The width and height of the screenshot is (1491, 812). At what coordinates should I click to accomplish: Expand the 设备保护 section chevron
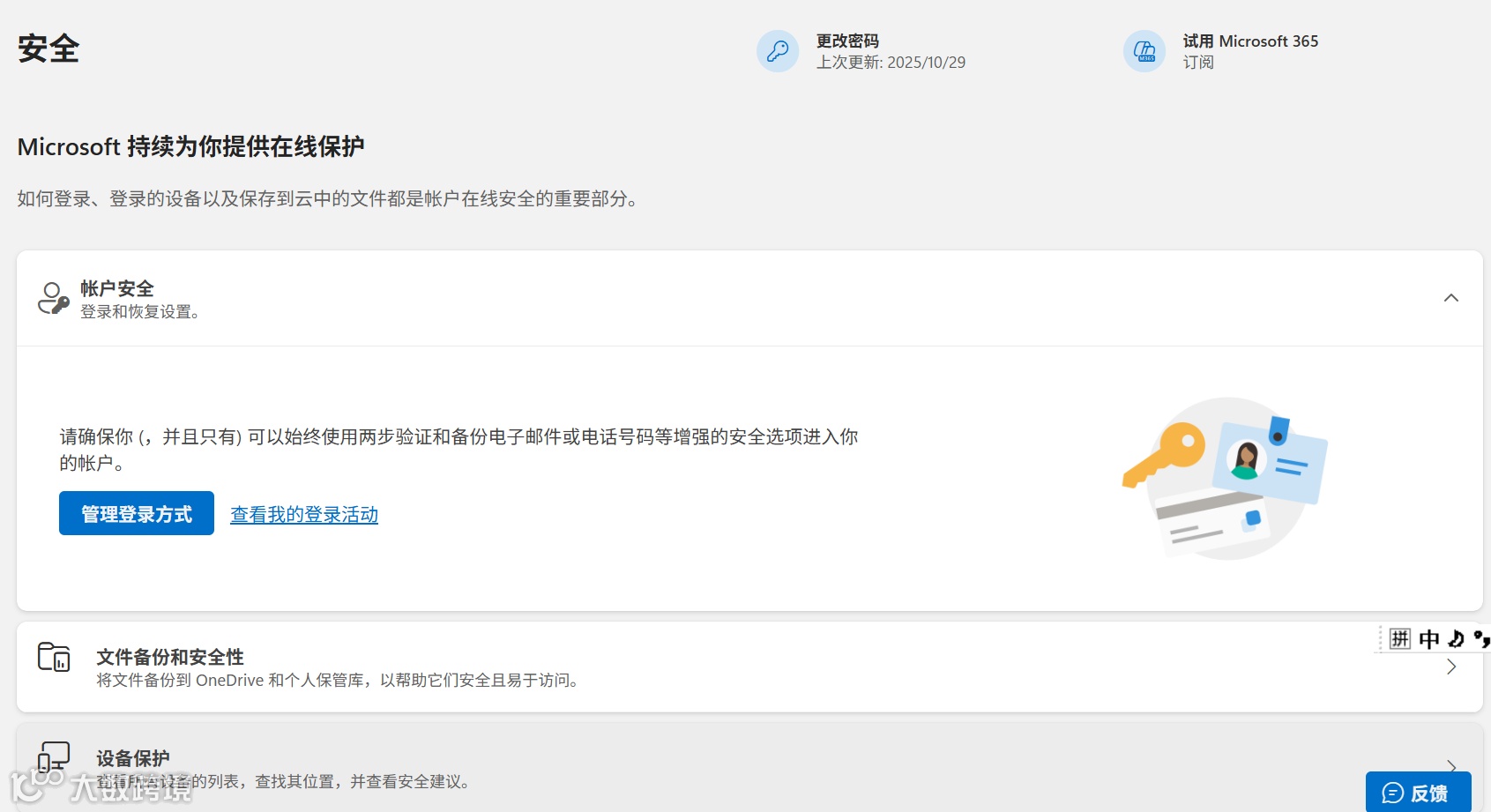point(1451,766)
